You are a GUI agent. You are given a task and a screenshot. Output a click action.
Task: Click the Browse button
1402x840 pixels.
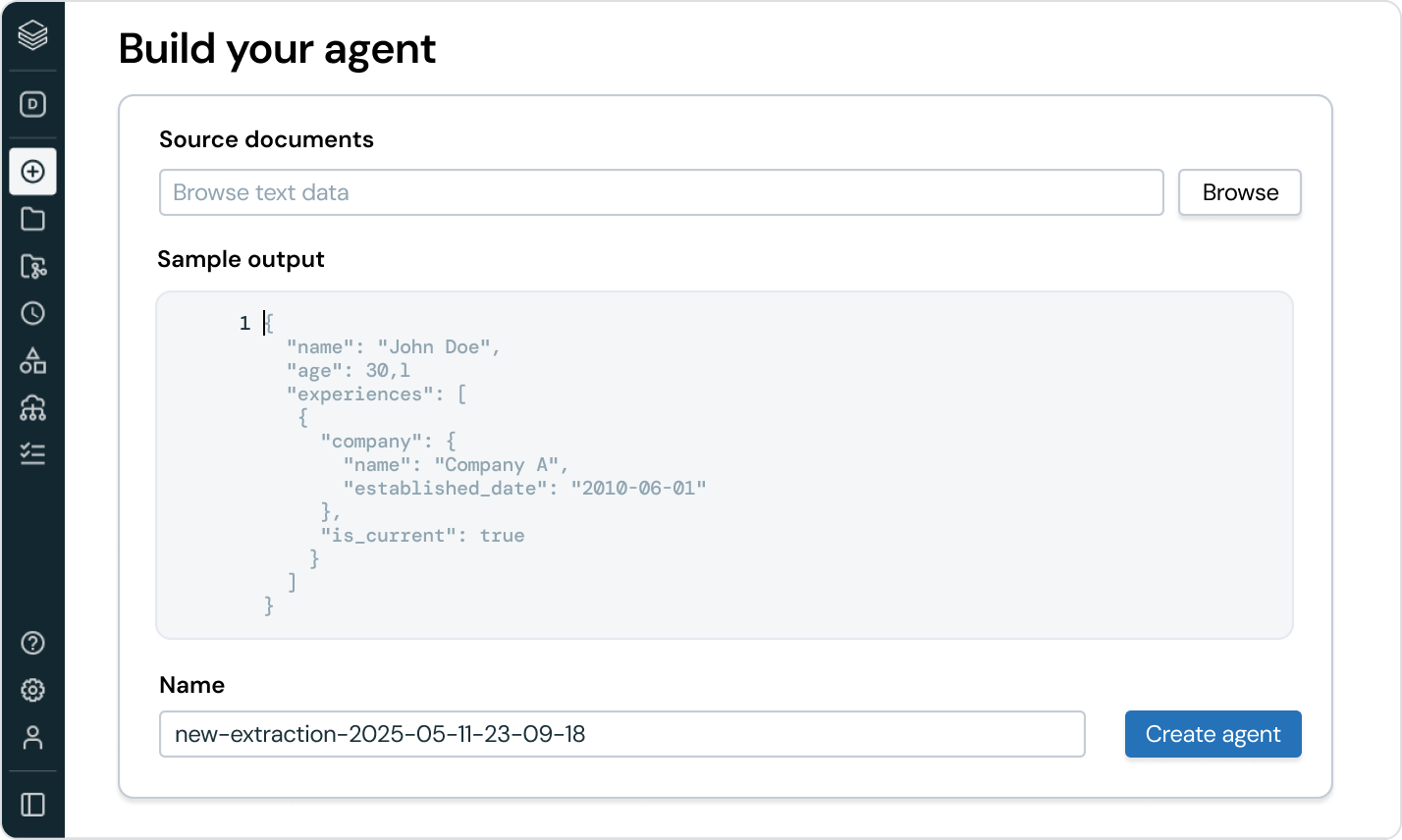[1240, 192]
